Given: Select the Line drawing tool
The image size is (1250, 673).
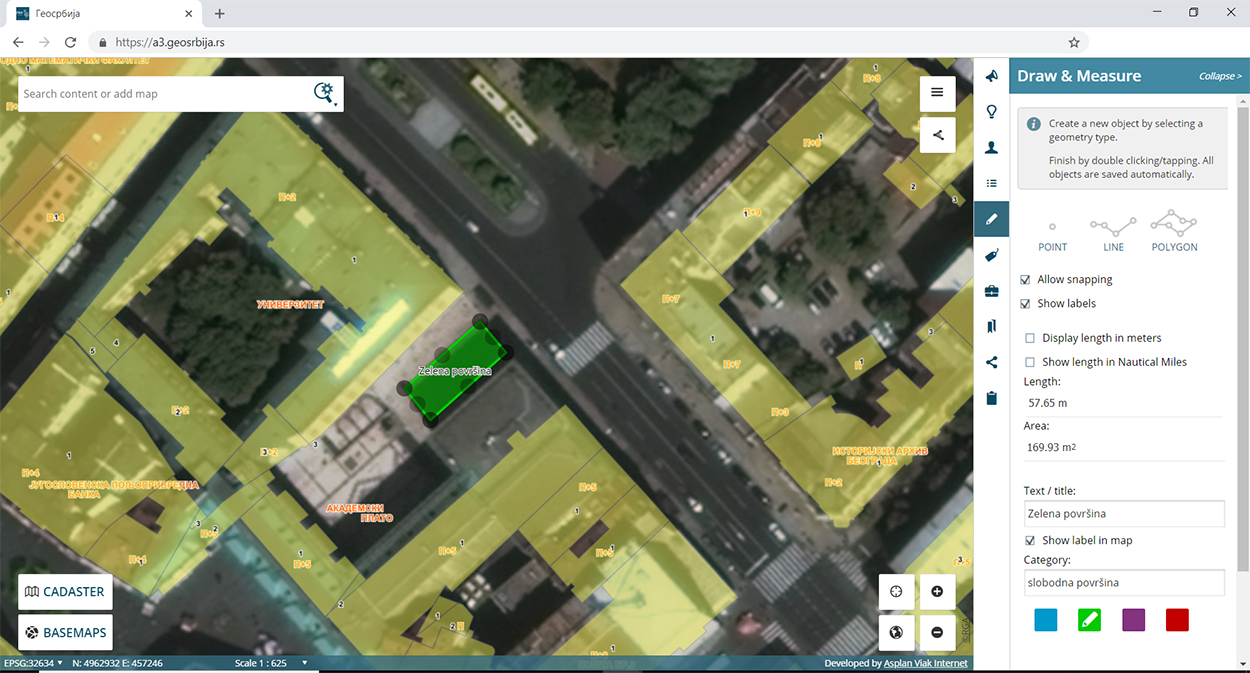Looking at the screenshot, I should [1113, 231].
